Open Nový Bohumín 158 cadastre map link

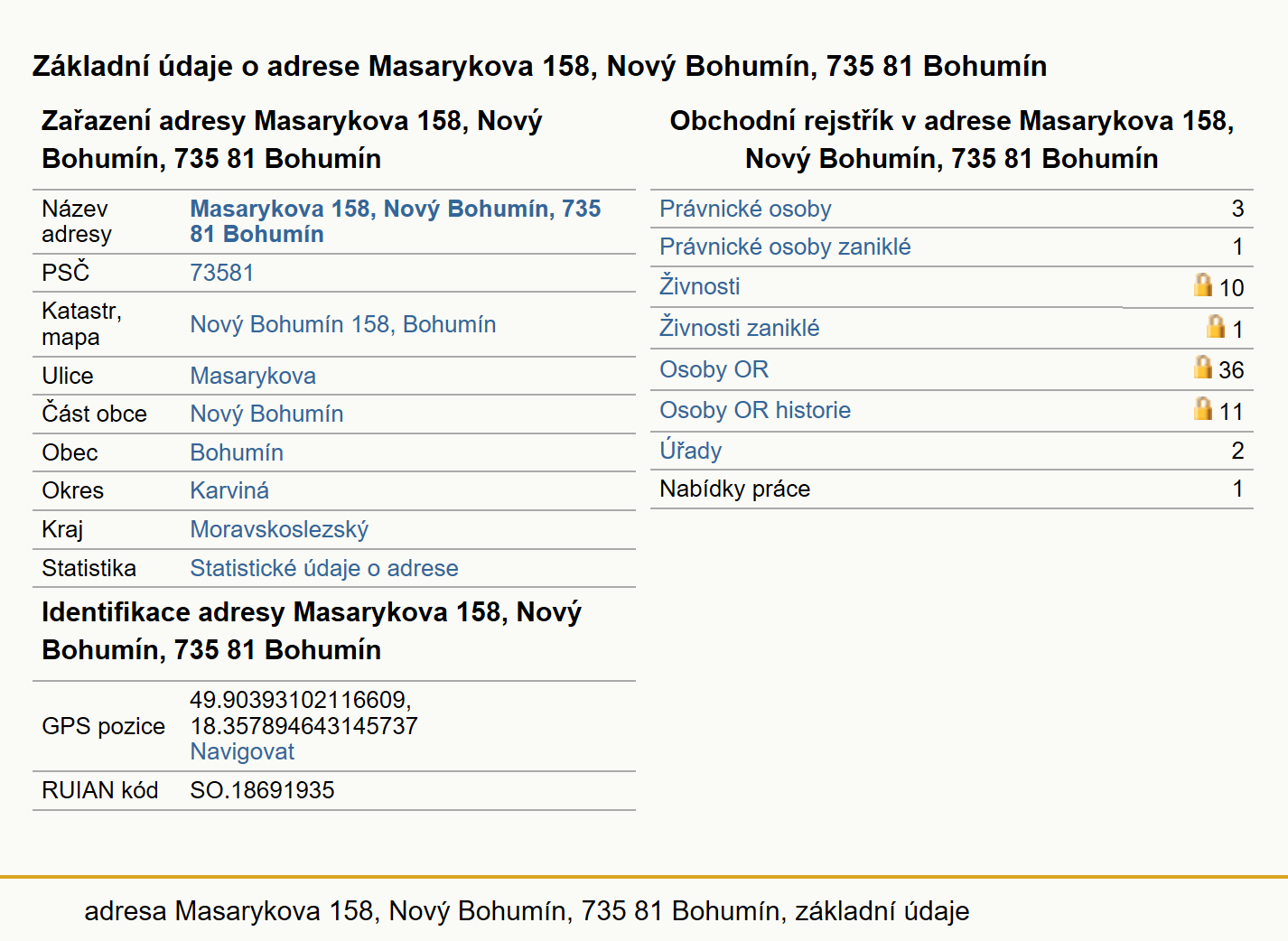[342, 324]
